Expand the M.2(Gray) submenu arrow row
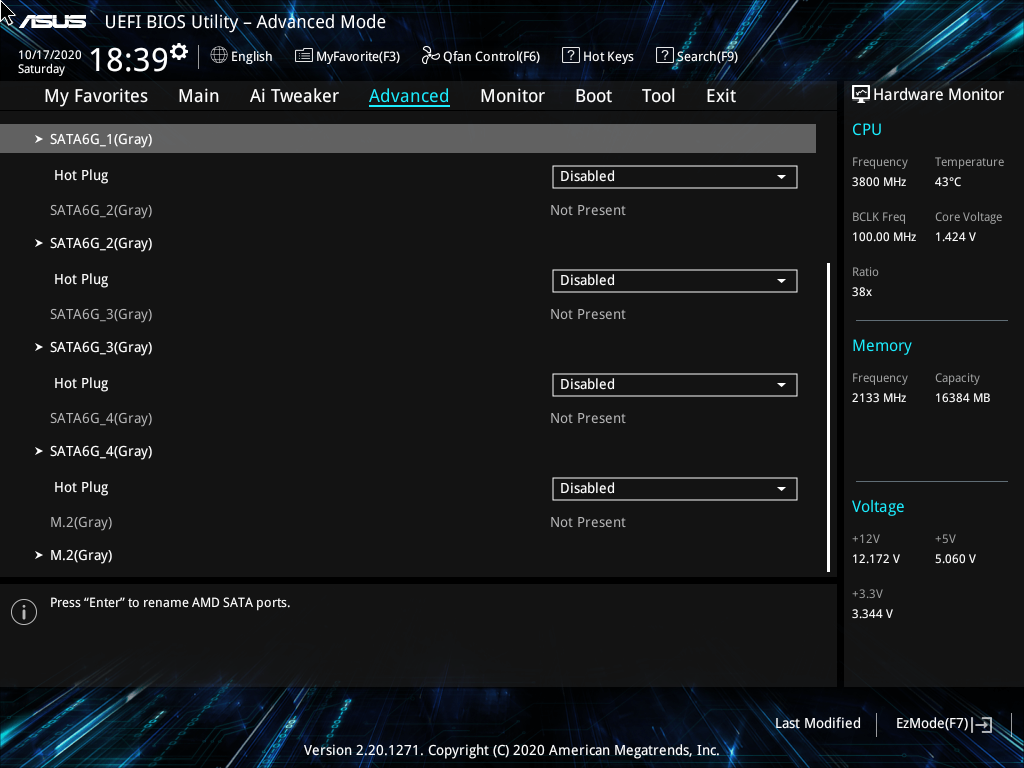This screenshot has height=768, width=1024. (x=408, y=555)
